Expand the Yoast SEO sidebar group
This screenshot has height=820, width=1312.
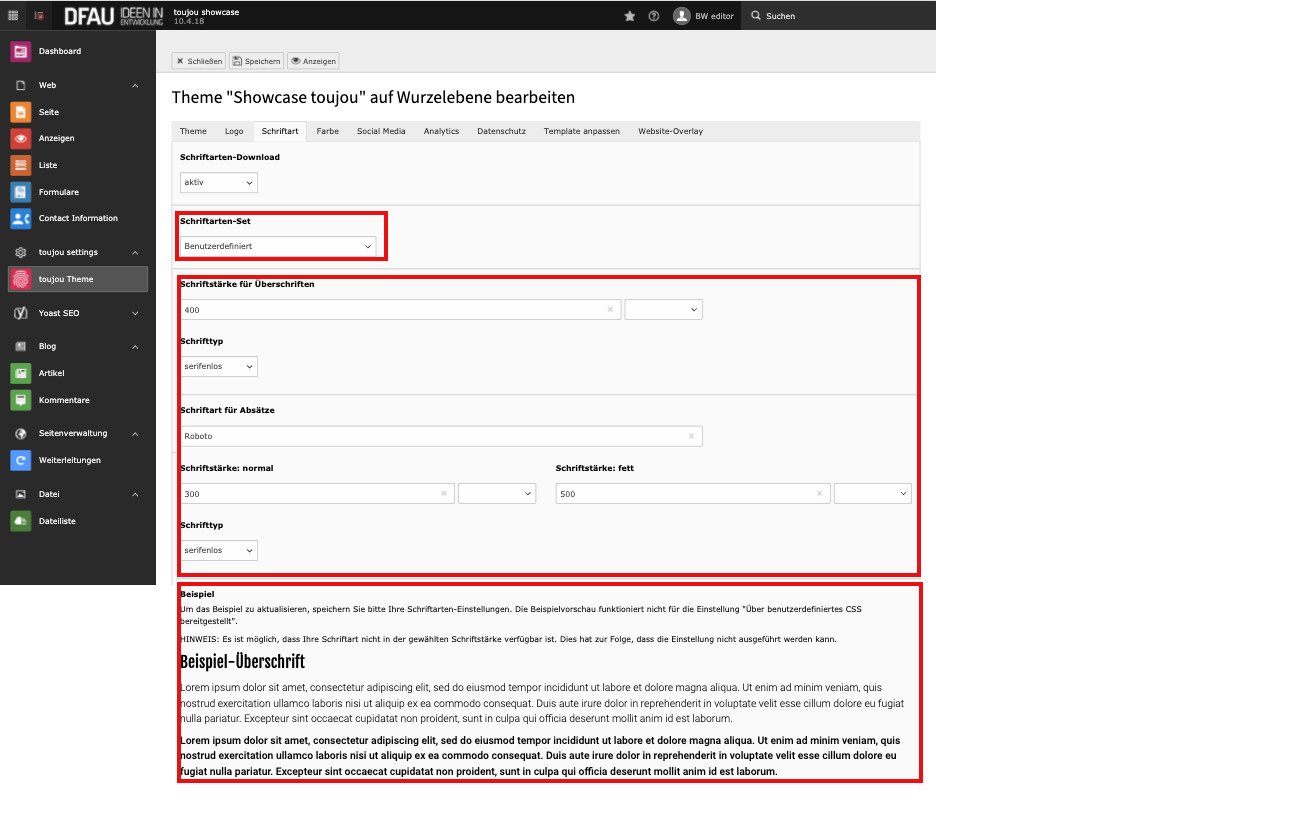[x=135, y=313]
